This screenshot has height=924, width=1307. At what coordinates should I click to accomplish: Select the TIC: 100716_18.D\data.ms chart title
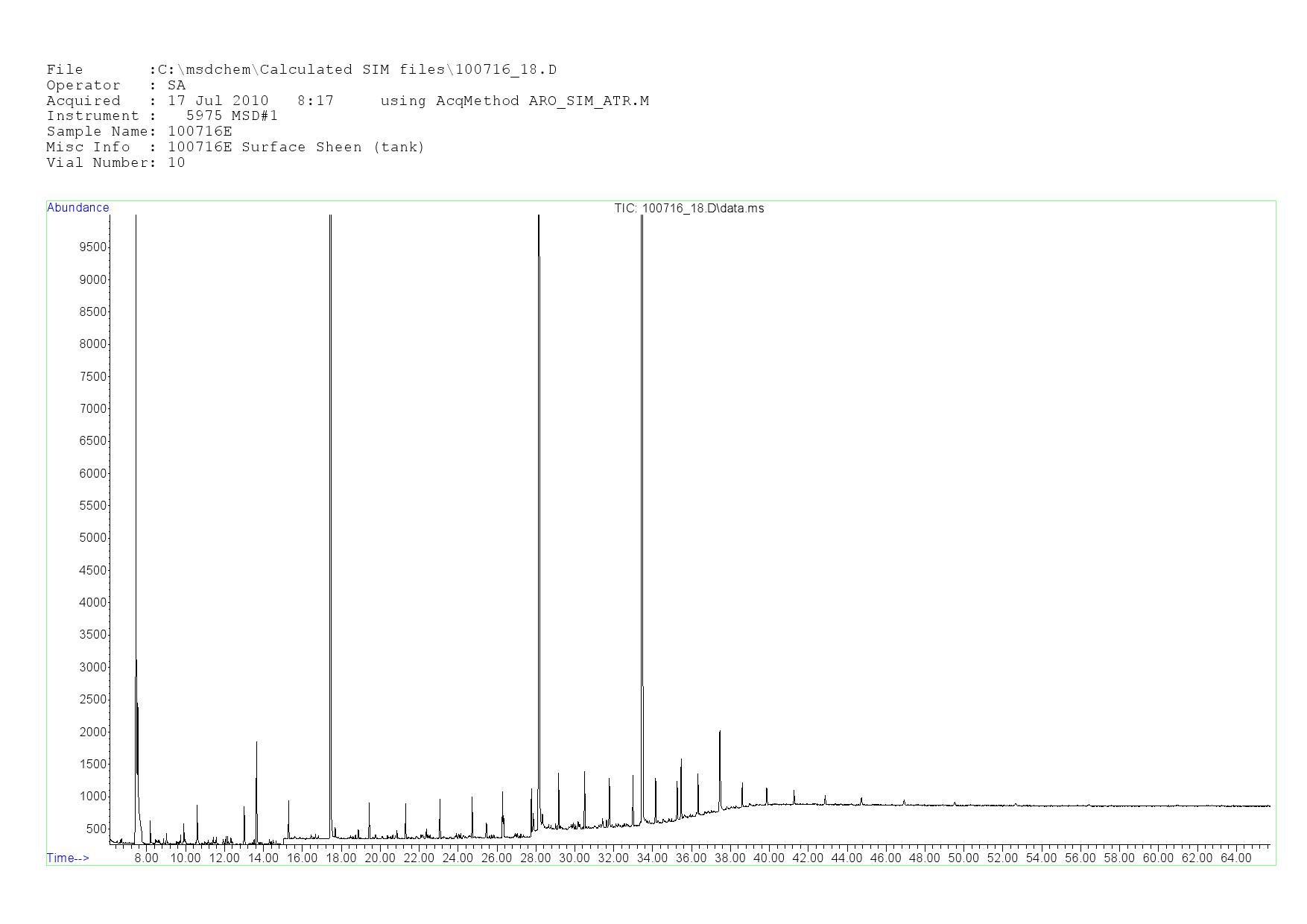tap(689, 209)
